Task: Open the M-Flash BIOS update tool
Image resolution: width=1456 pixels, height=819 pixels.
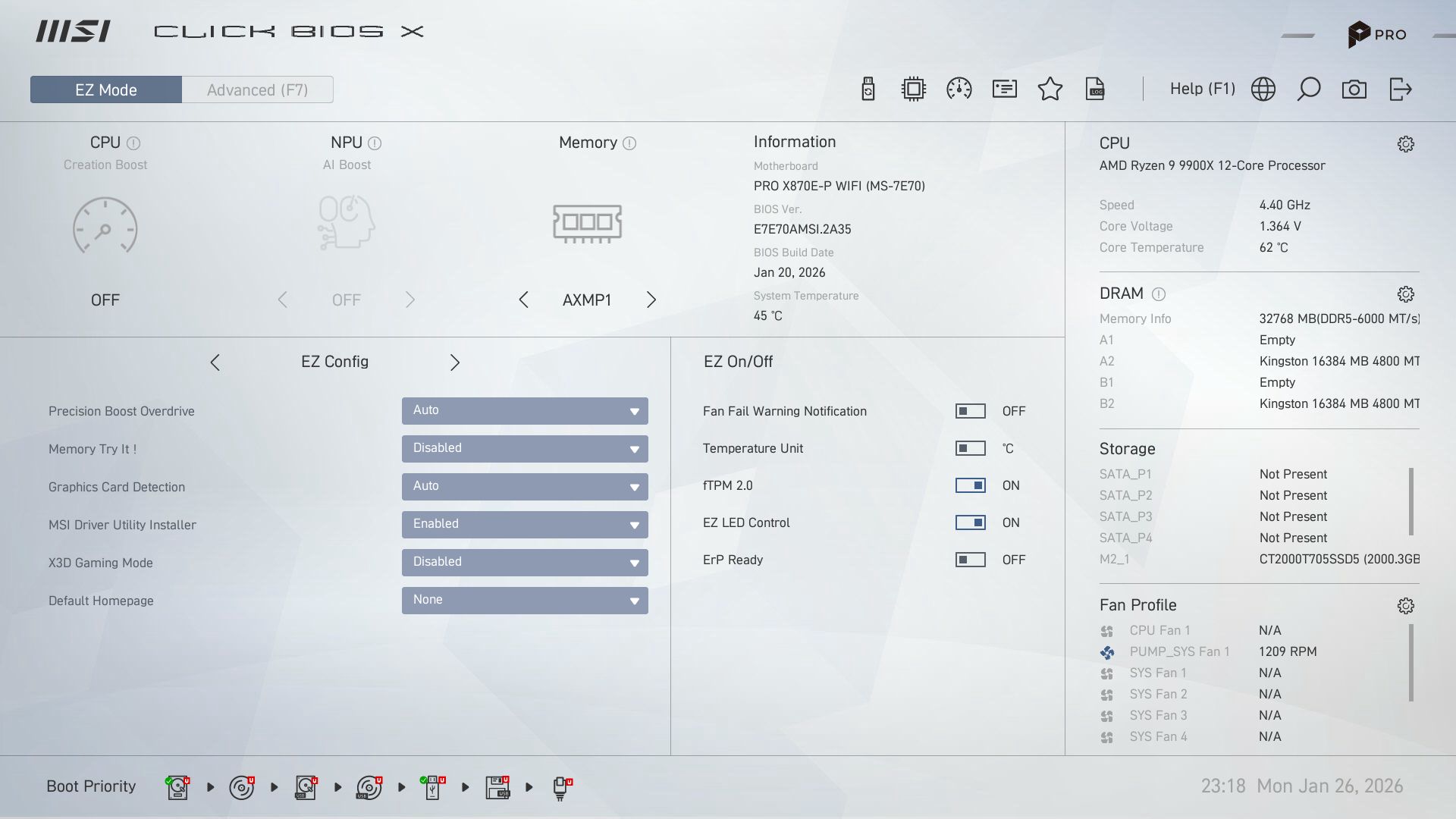Action: coord(868,89)
